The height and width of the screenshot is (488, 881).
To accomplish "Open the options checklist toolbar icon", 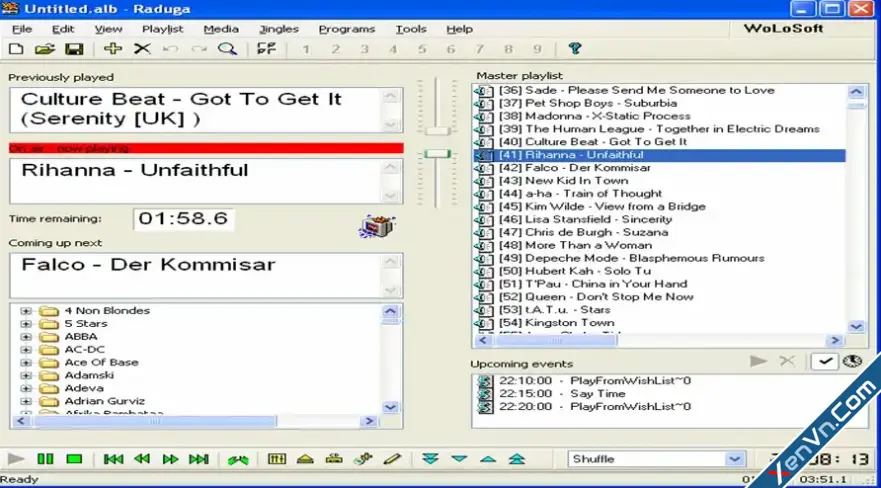I will [266, 49].
